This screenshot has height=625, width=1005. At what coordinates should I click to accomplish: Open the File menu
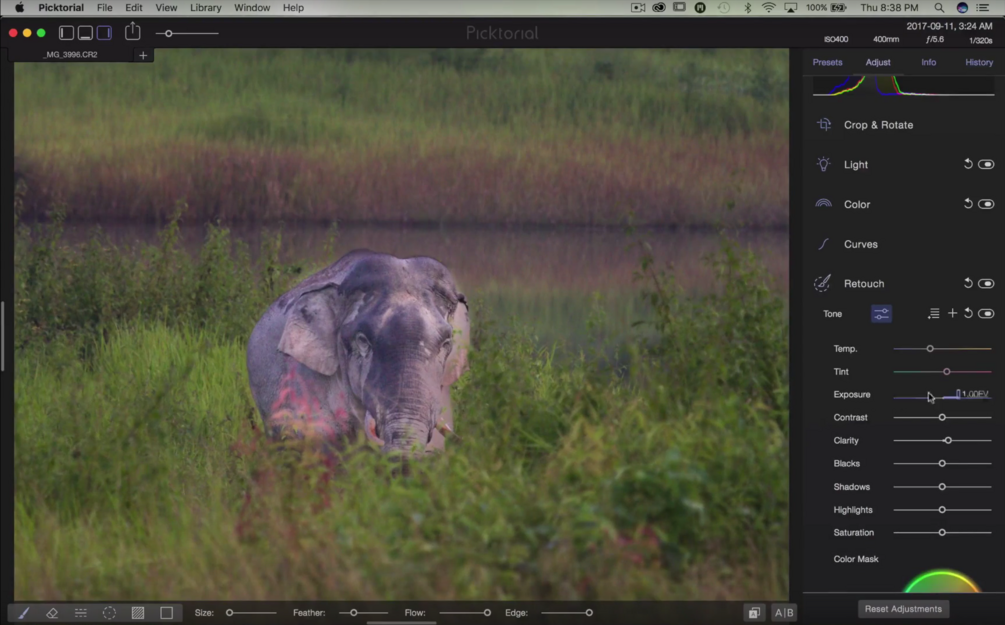click(104, 8)
